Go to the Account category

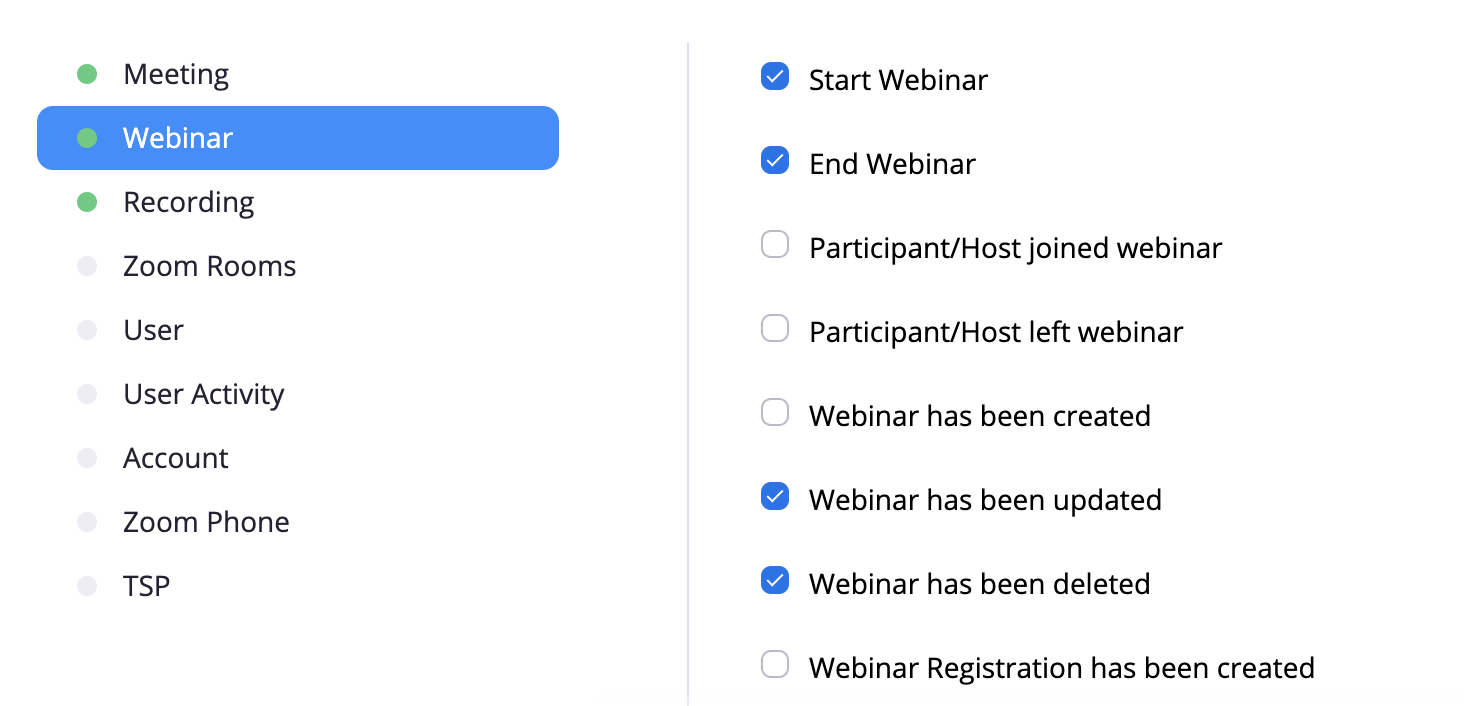point(297,458)
